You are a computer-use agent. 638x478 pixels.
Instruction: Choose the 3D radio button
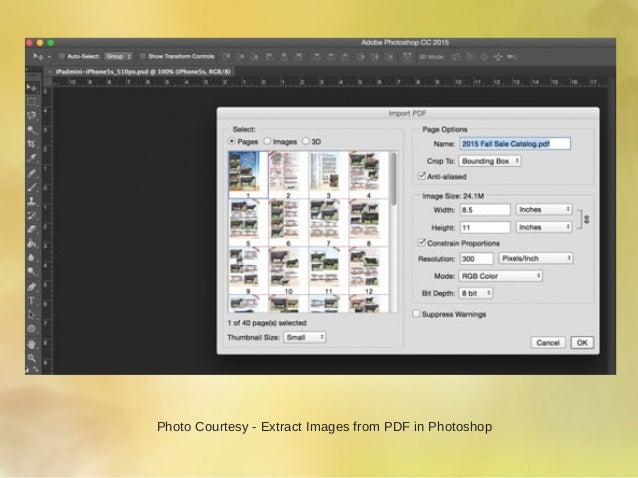click(x=306, y=141)
